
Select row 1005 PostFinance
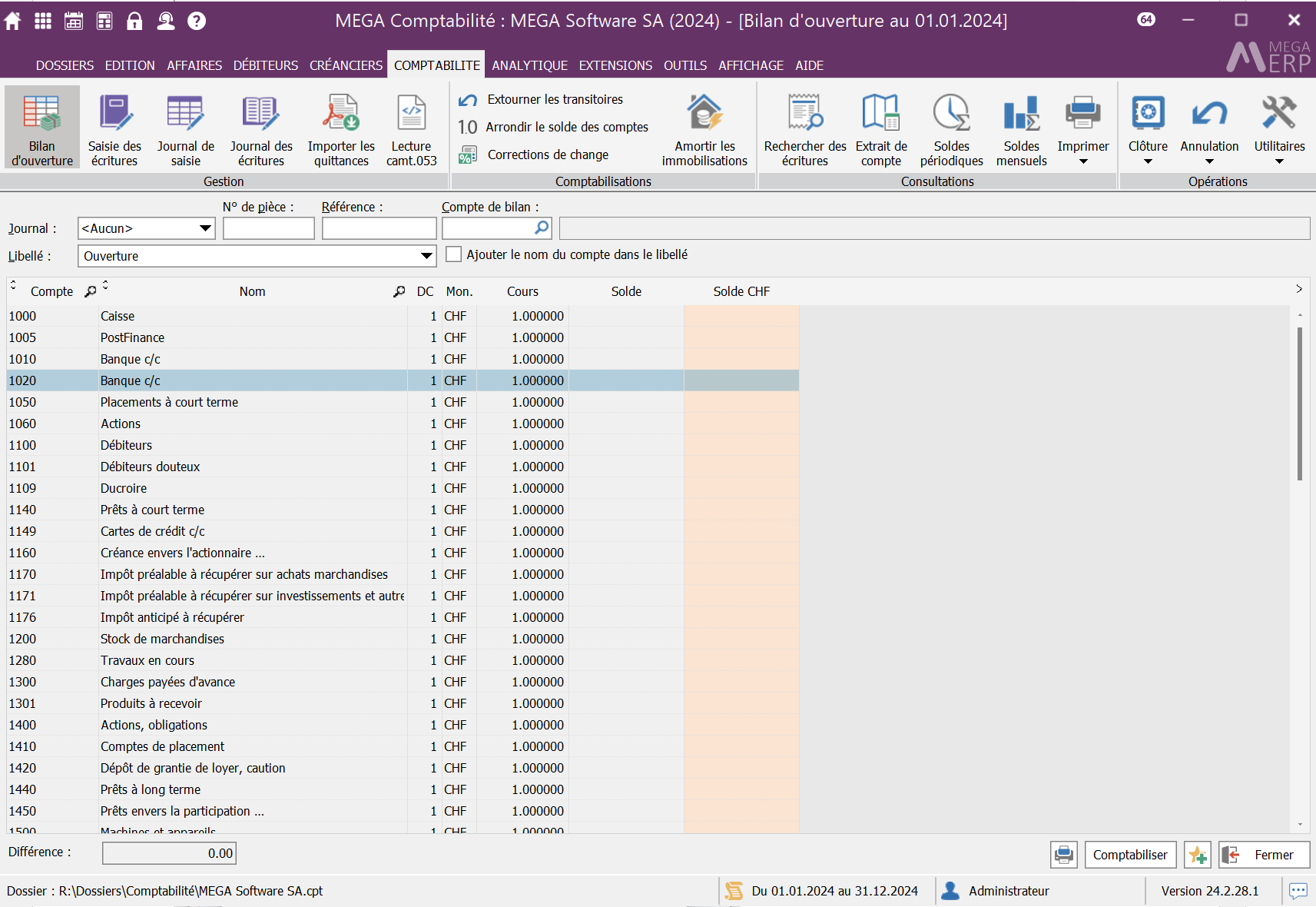[403, 337]
